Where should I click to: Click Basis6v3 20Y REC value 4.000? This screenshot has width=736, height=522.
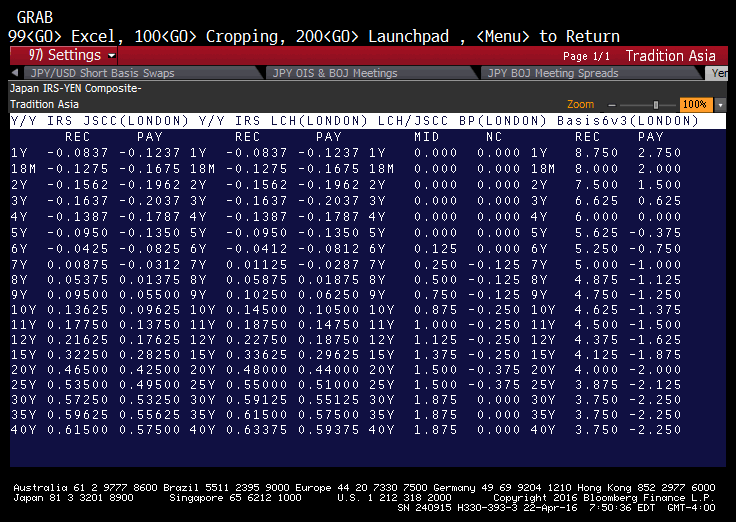pyautogui.click(x=596, y=370)
